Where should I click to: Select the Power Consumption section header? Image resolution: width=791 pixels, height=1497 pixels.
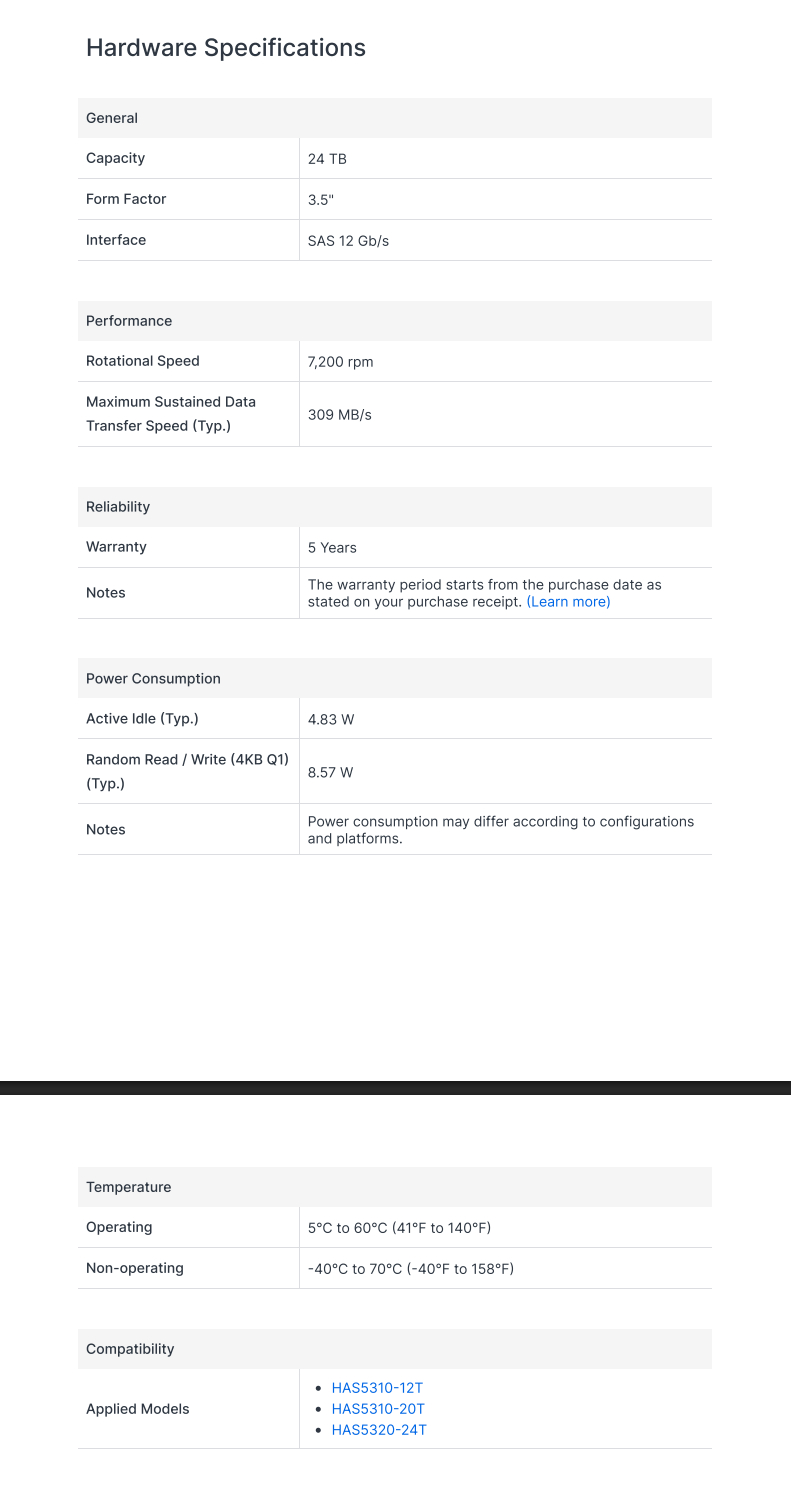tap(395, 679)
